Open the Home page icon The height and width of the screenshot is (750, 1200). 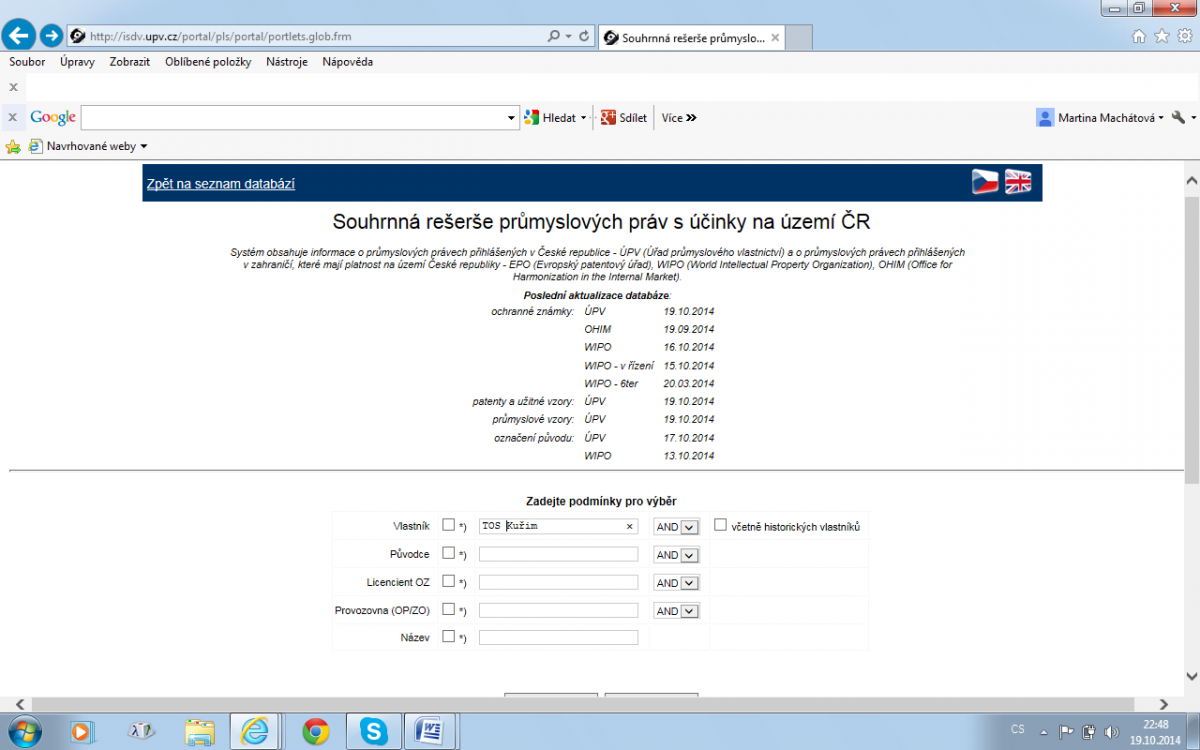click(x=1138, y=36)
